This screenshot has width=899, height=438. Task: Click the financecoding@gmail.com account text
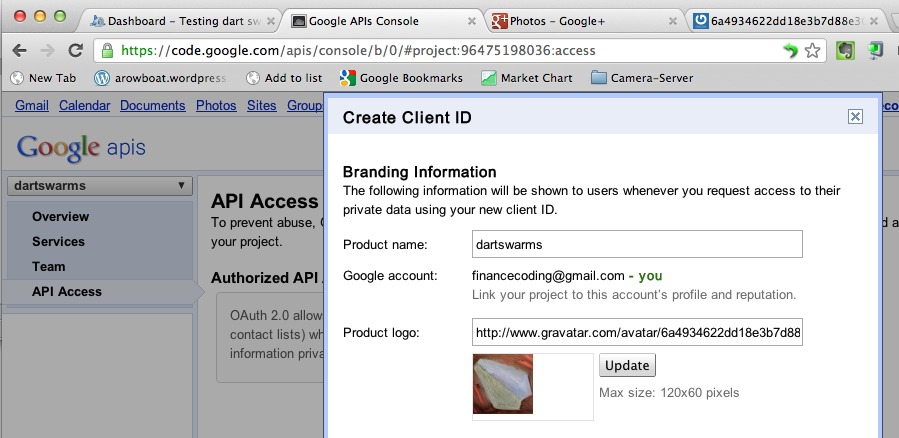548,276
